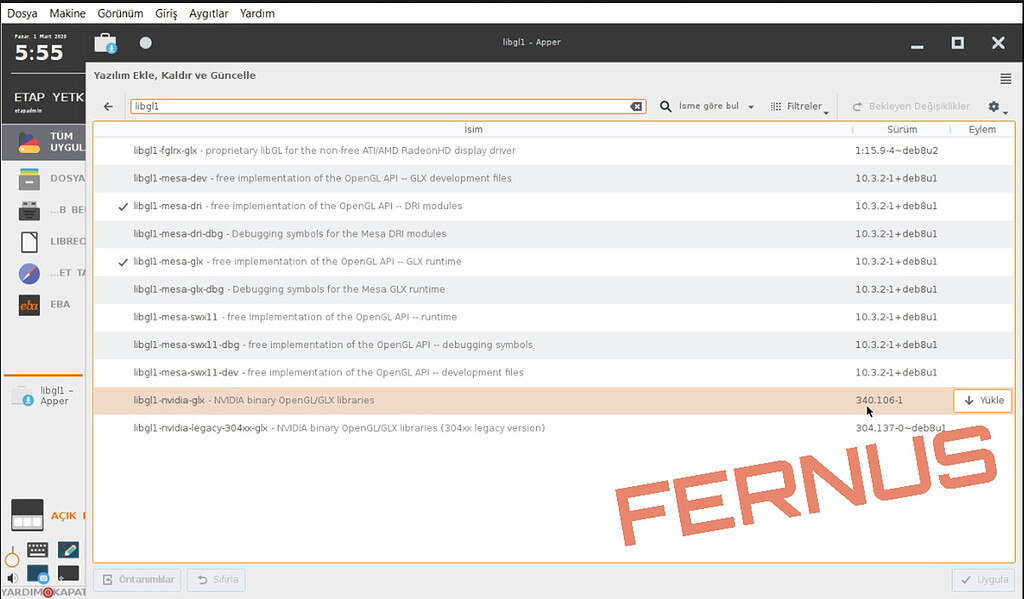Open the file manager icon in the sidebar
The image size is (1024, 599).
click(x=30, y=178)
